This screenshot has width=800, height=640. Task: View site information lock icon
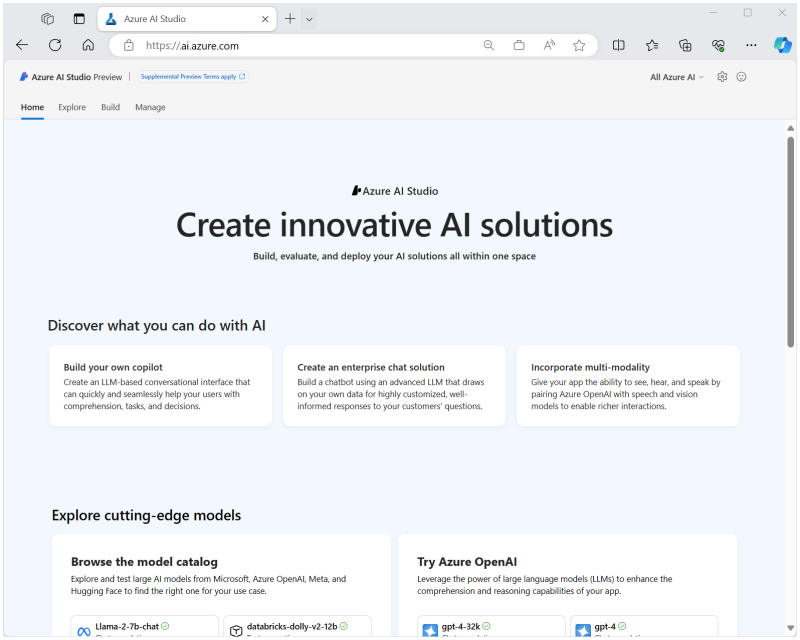[x=129, y=45]
